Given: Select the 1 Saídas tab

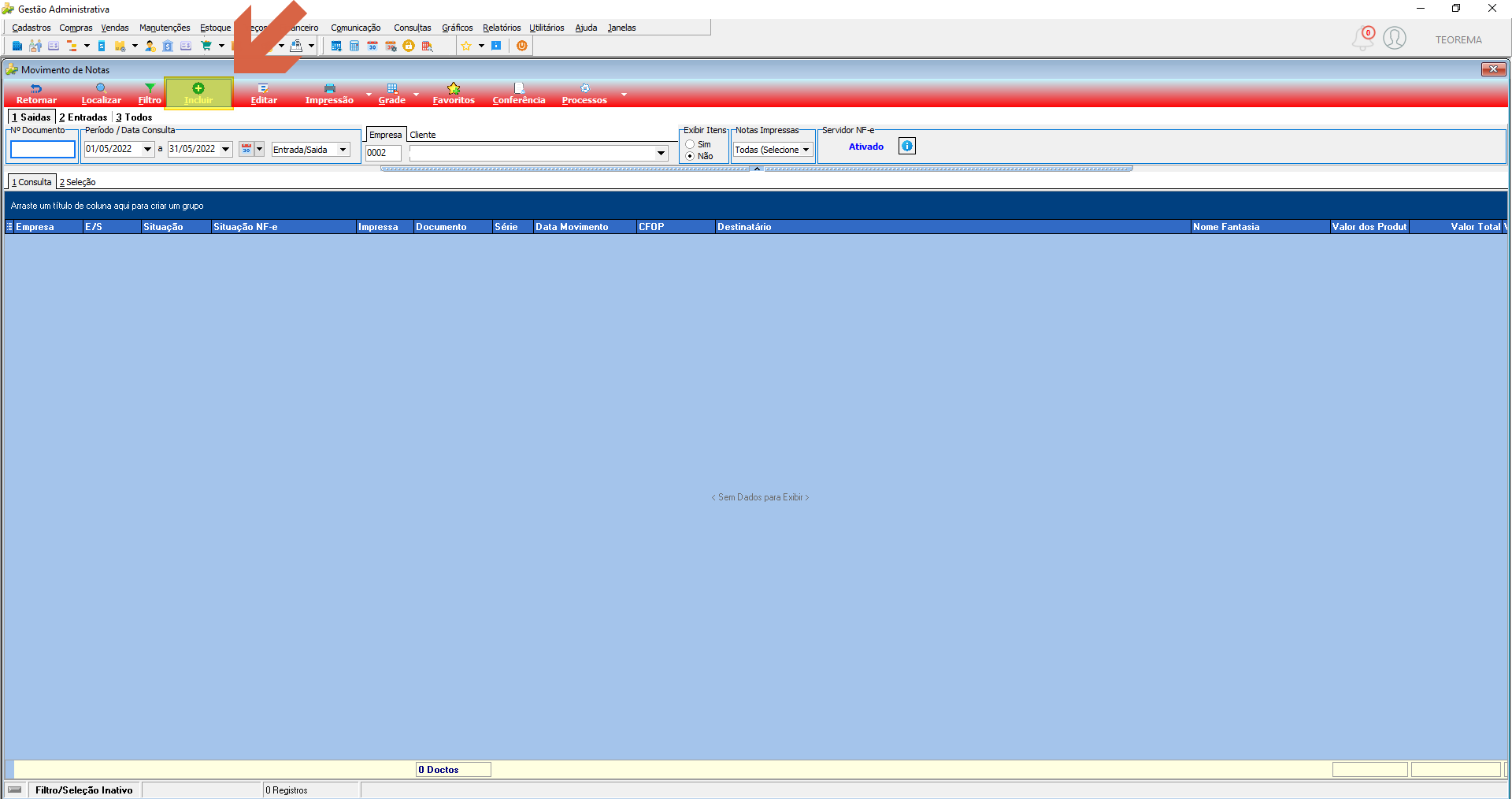Looking at the screenshot, I should tap(31, 117).
